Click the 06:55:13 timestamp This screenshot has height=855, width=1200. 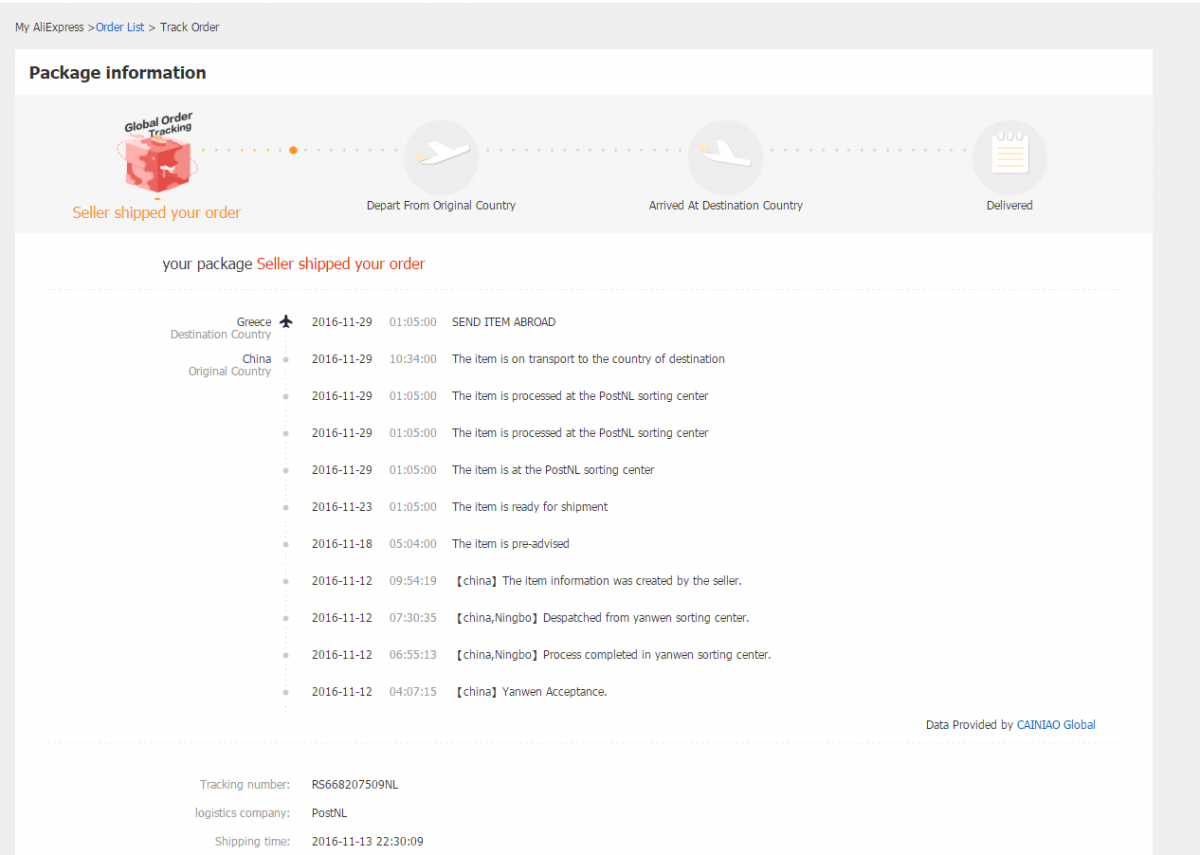click(x=413, y=655)
